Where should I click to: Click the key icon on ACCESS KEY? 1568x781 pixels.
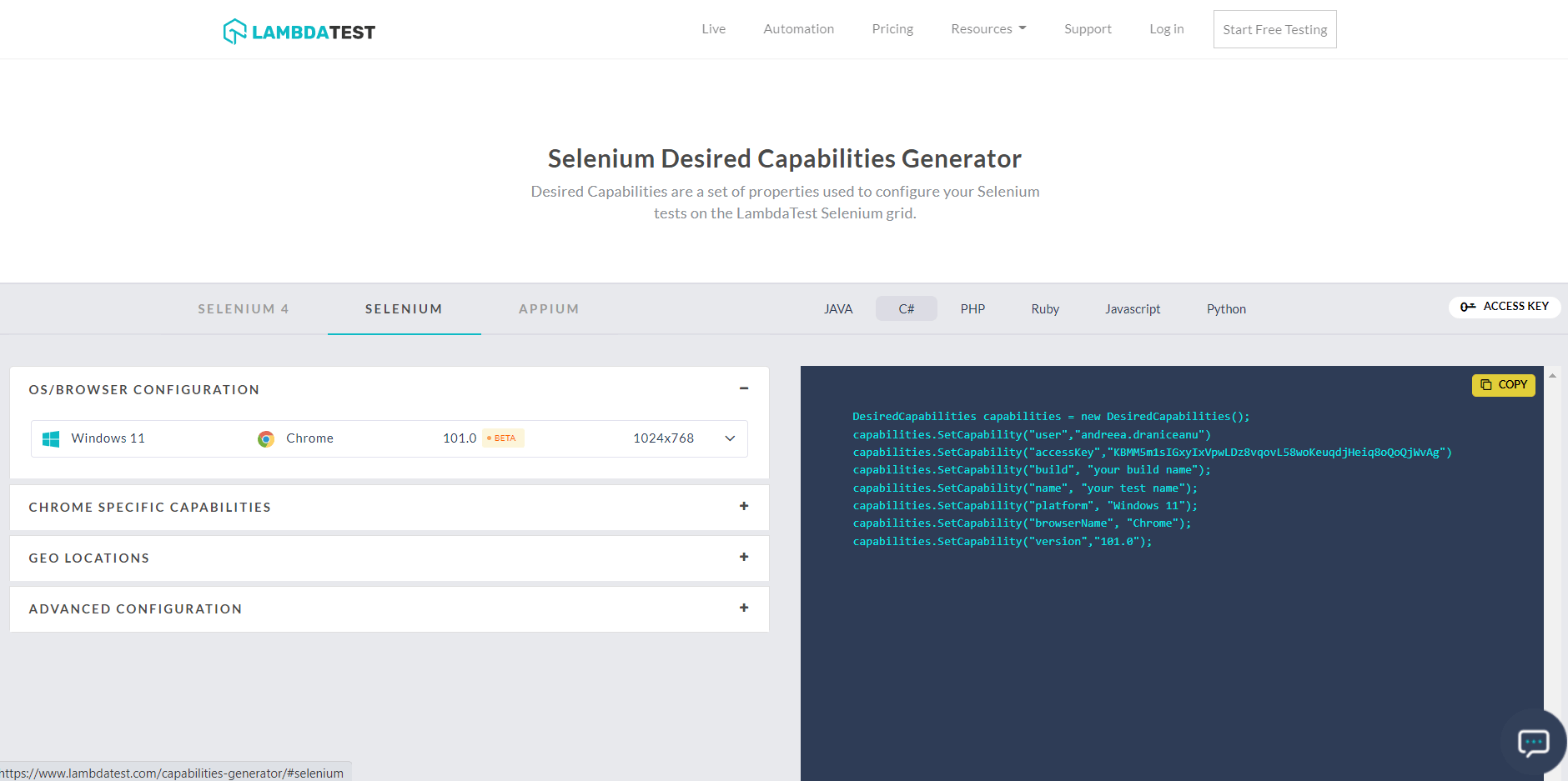(1468, 307)
